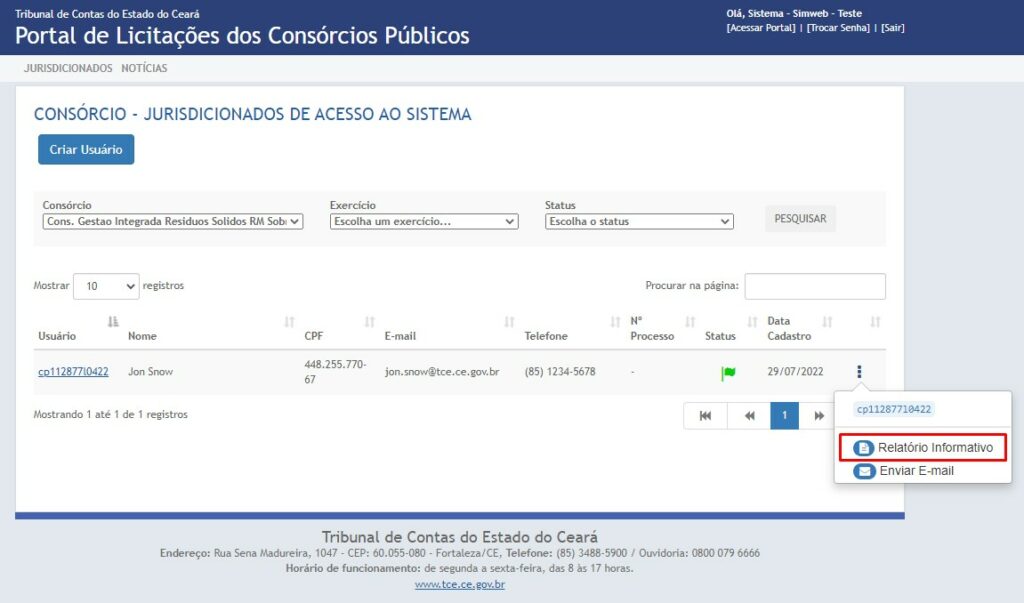
Task: Open the Jurisdicionados navigation menu
Action: click(68, 69)
